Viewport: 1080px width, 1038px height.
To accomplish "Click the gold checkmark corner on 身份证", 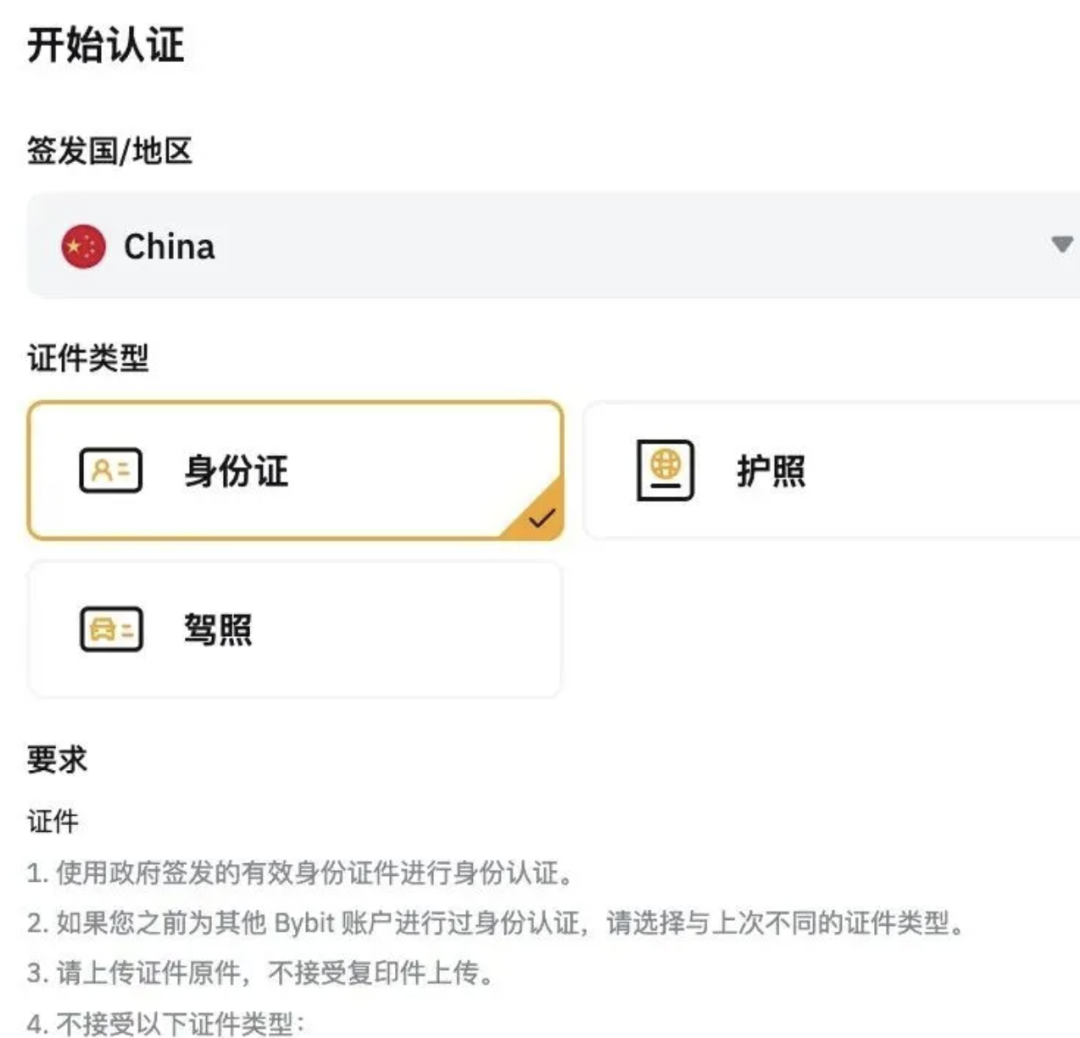I will pos(537,513).
